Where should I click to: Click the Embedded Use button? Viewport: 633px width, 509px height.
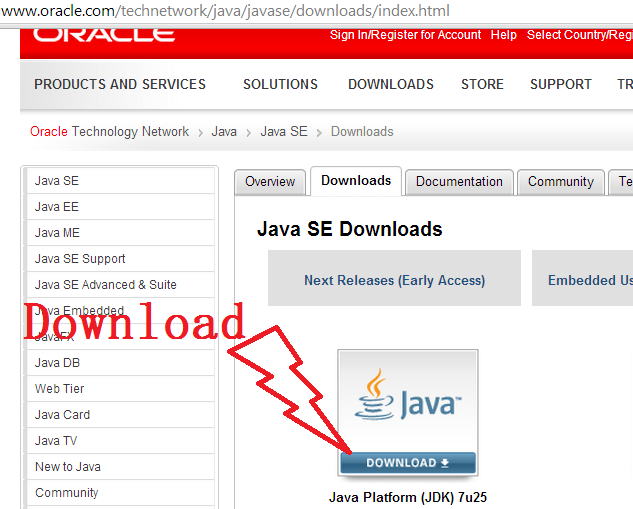583,278
